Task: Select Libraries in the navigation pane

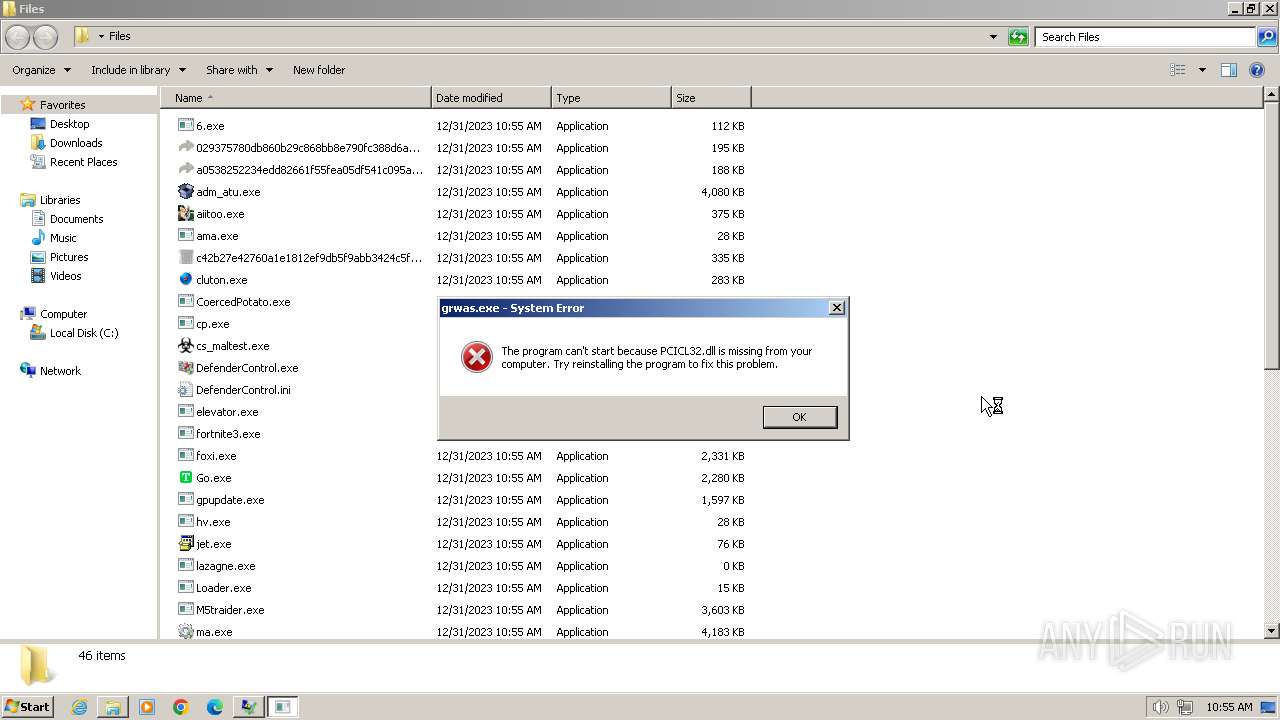Action: point(60,200)
